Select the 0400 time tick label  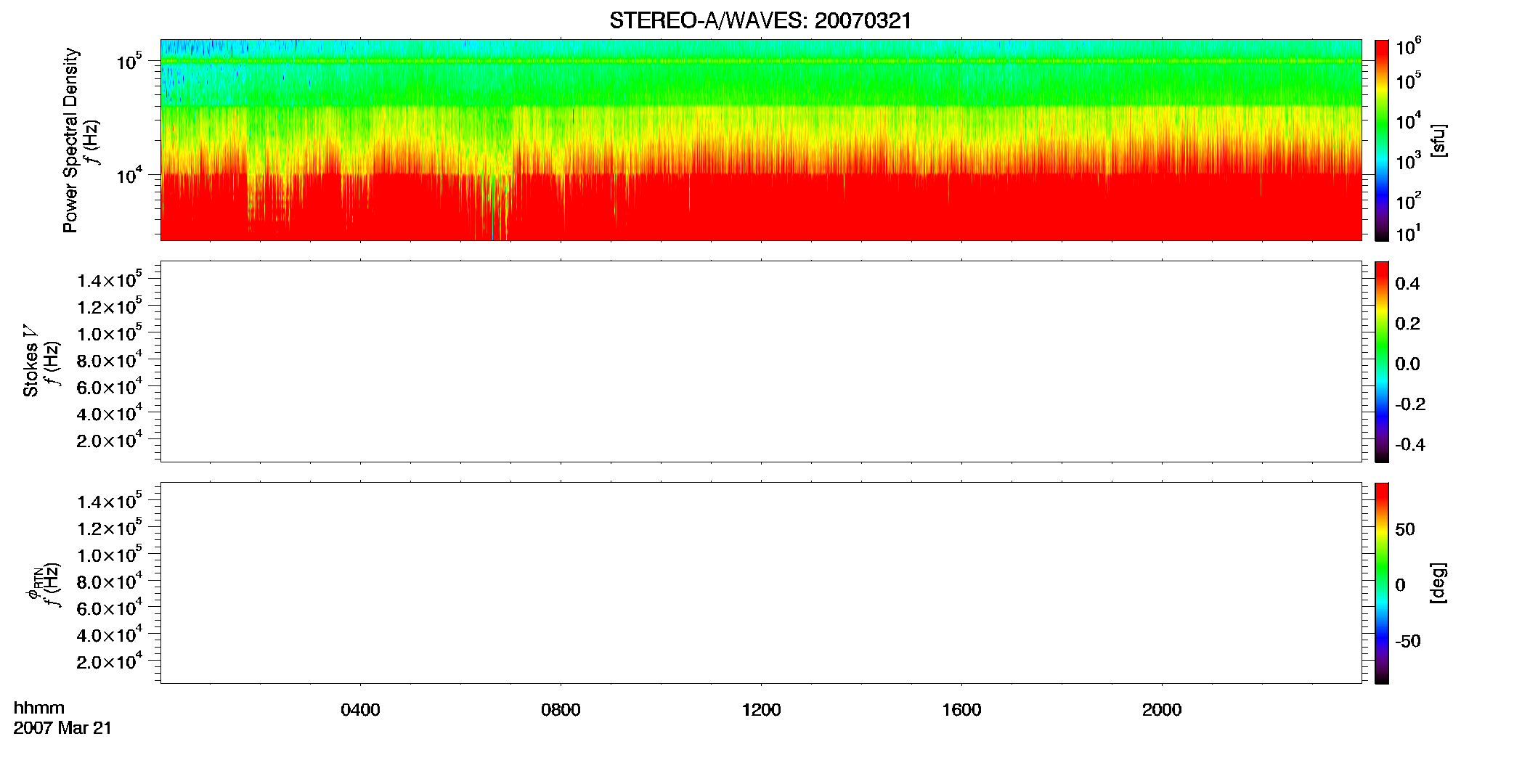pyautogui.click(x=360, y=710)
